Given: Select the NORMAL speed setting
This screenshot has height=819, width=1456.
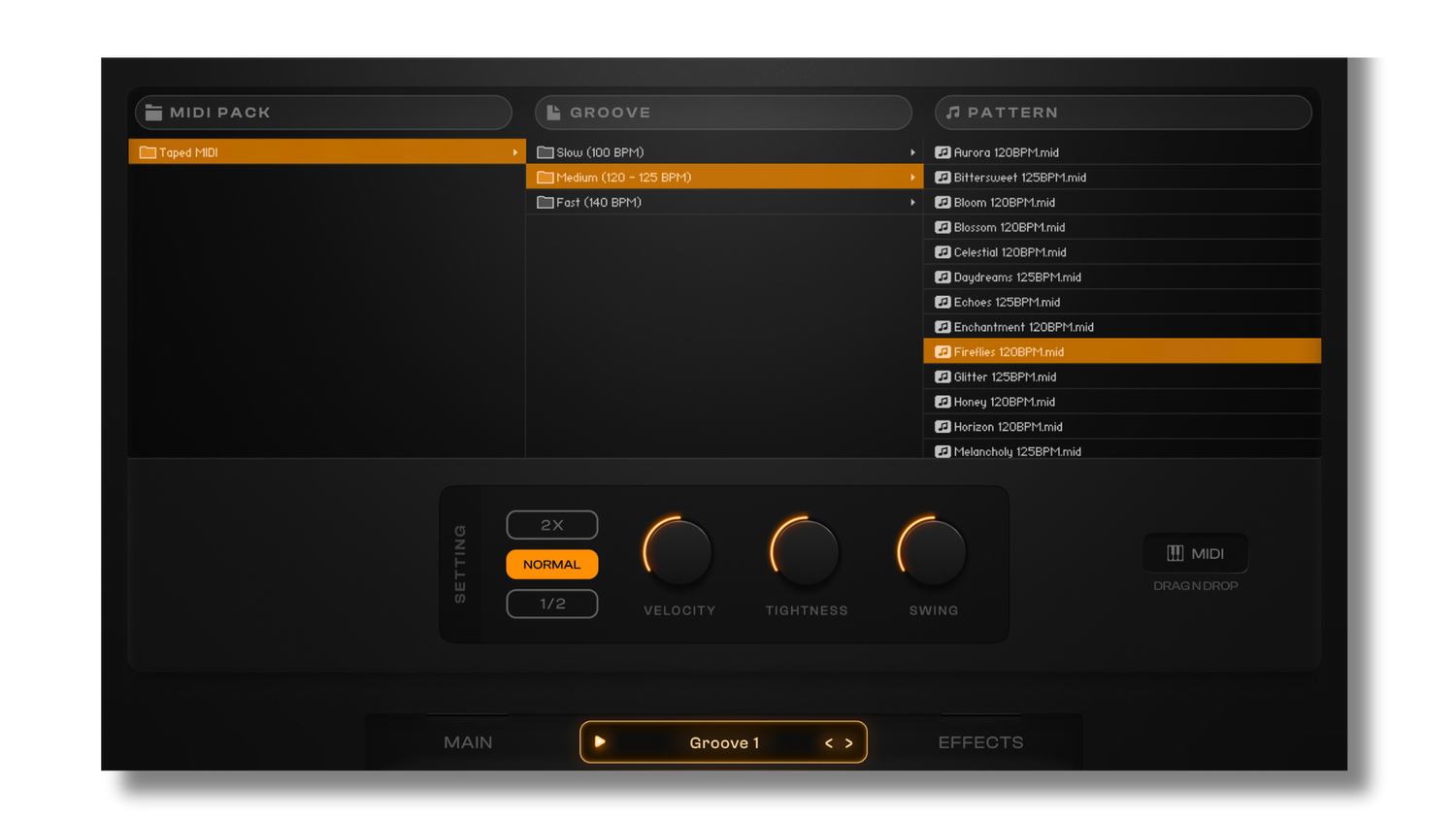Looking at the screenshot, I should 552,565.
